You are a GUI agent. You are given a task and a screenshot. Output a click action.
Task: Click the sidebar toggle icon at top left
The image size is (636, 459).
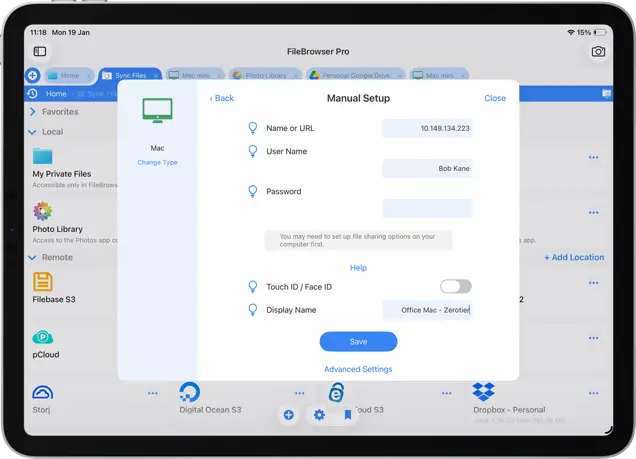tap(40, 51)
